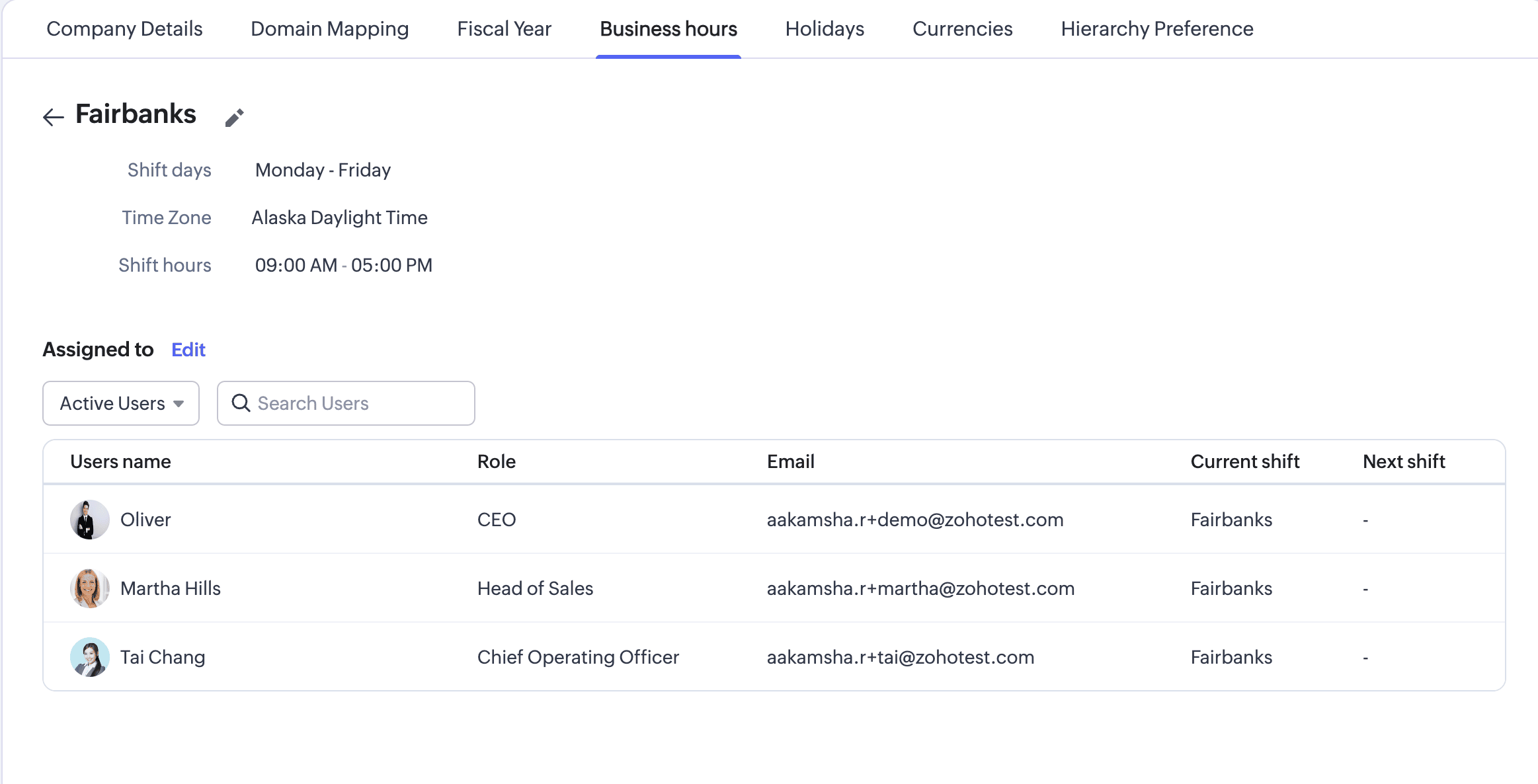Click Martha Hills' email address

coord(920,588)
